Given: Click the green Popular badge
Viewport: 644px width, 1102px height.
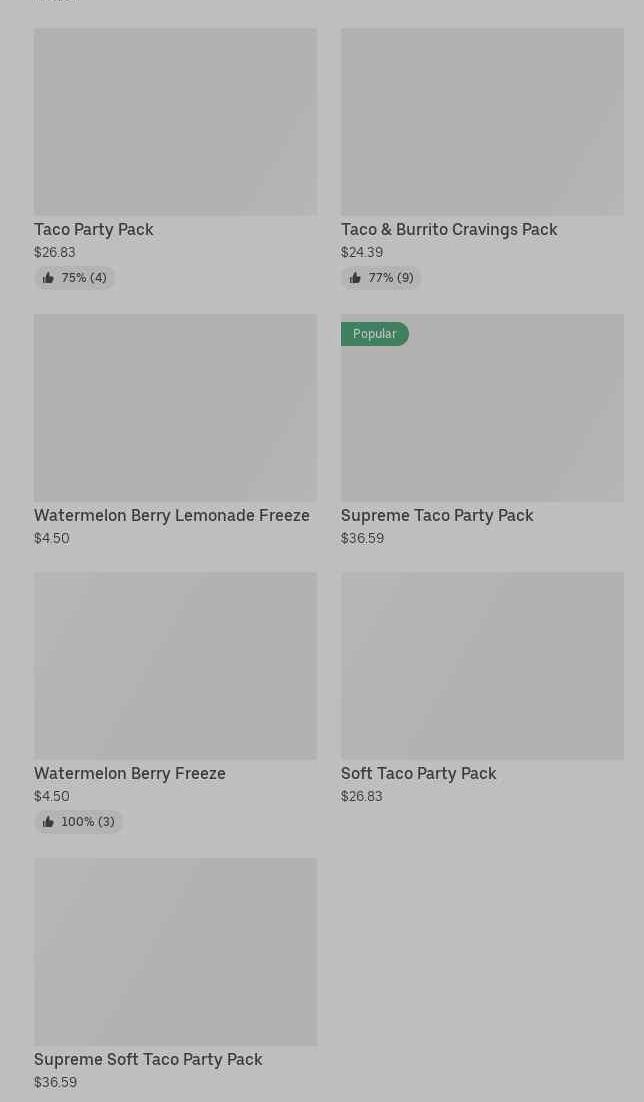Looking at the screenshot, I should point(374,334).
